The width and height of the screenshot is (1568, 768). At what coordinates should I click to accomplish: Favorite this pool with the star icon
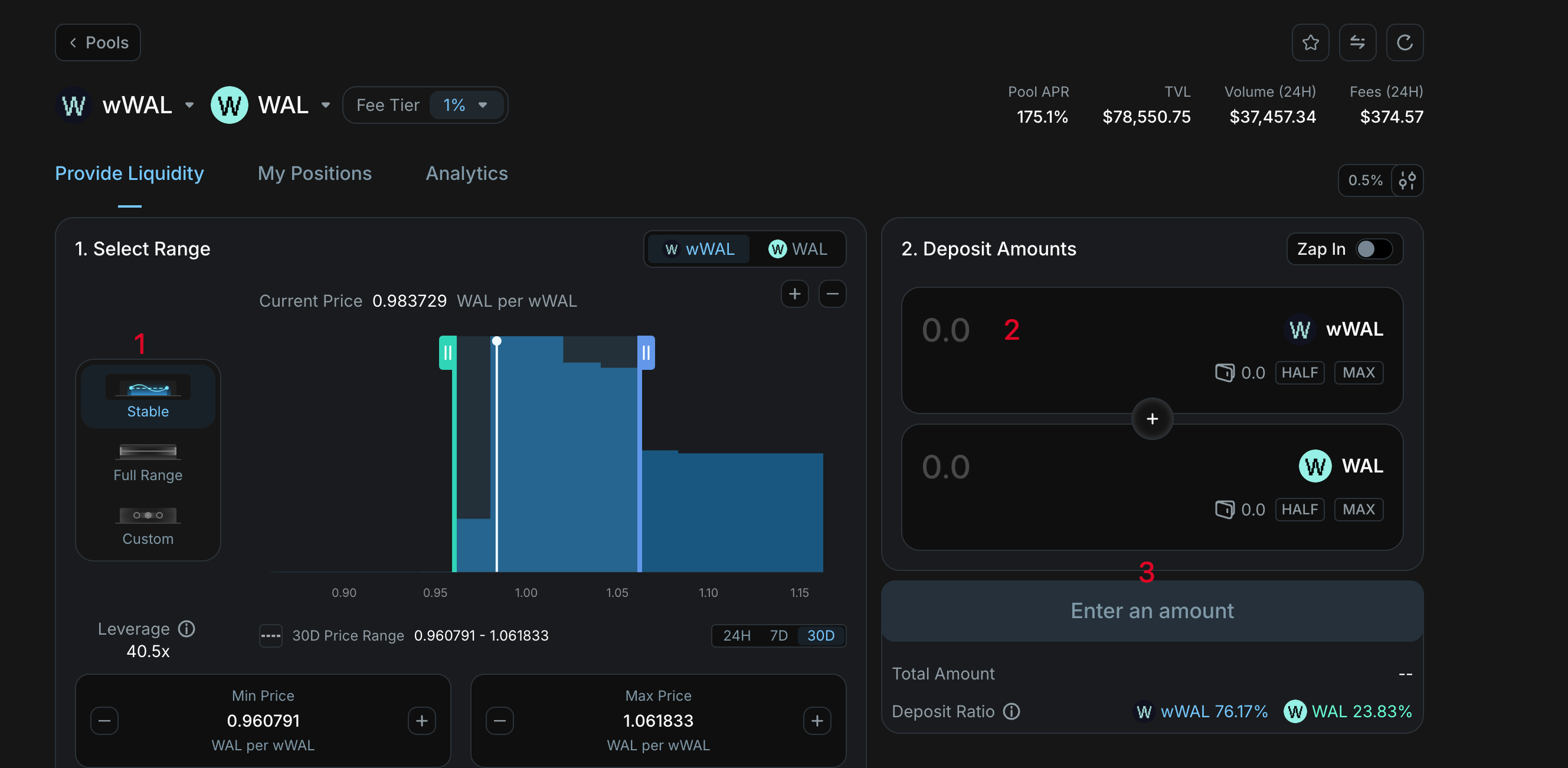[x=1310, y=42]
